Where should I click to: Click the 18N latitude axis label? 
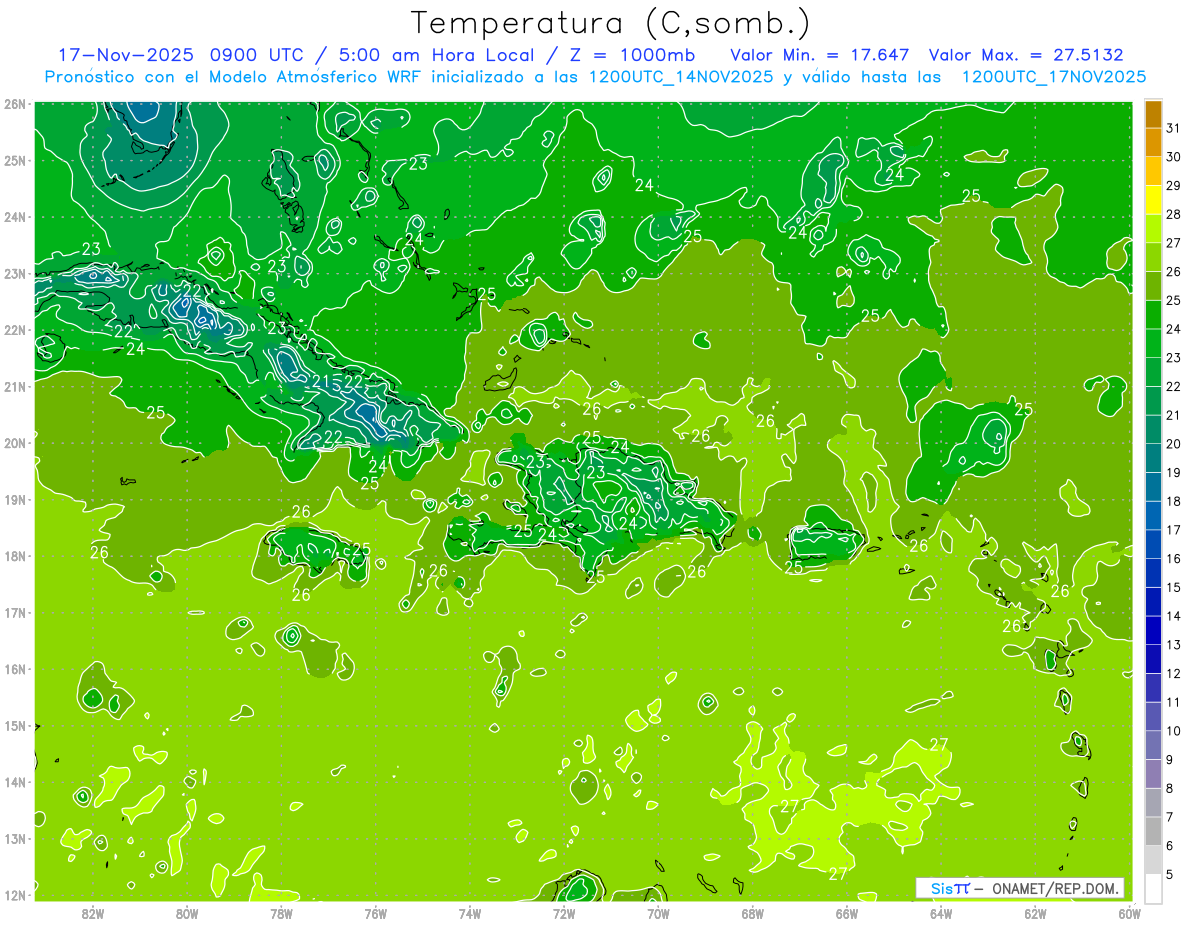click(14, 555)
